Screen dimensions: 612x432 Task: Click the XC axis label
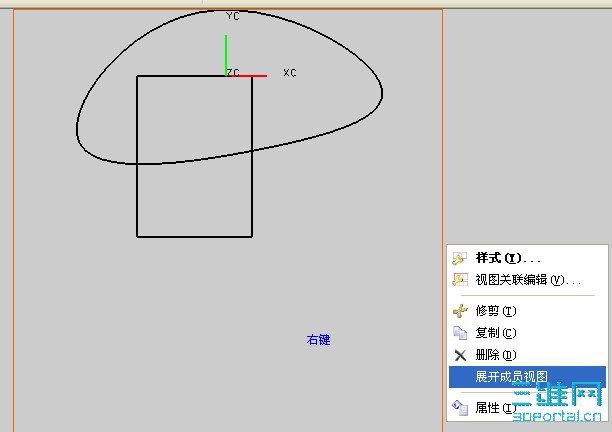click(290, 73)
